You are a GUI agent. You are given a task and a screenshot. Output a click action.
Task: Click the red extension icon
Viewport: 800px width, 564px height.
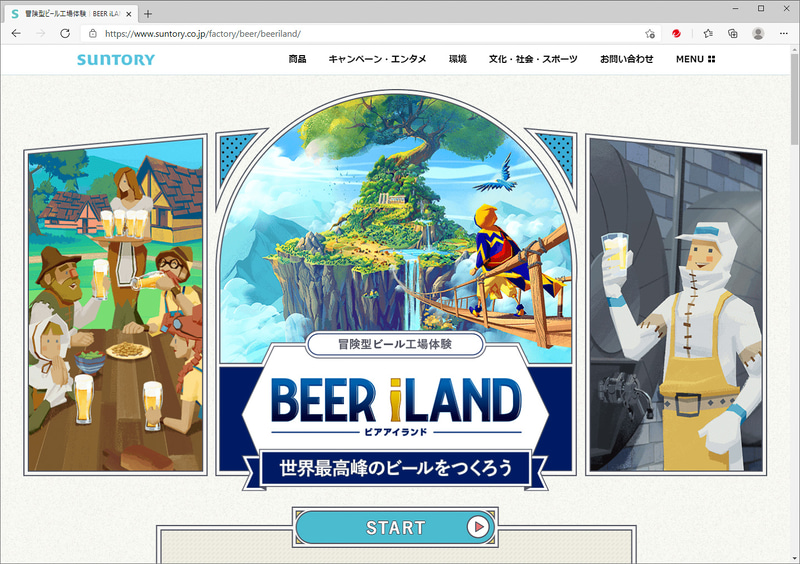[x=677, y=34]
